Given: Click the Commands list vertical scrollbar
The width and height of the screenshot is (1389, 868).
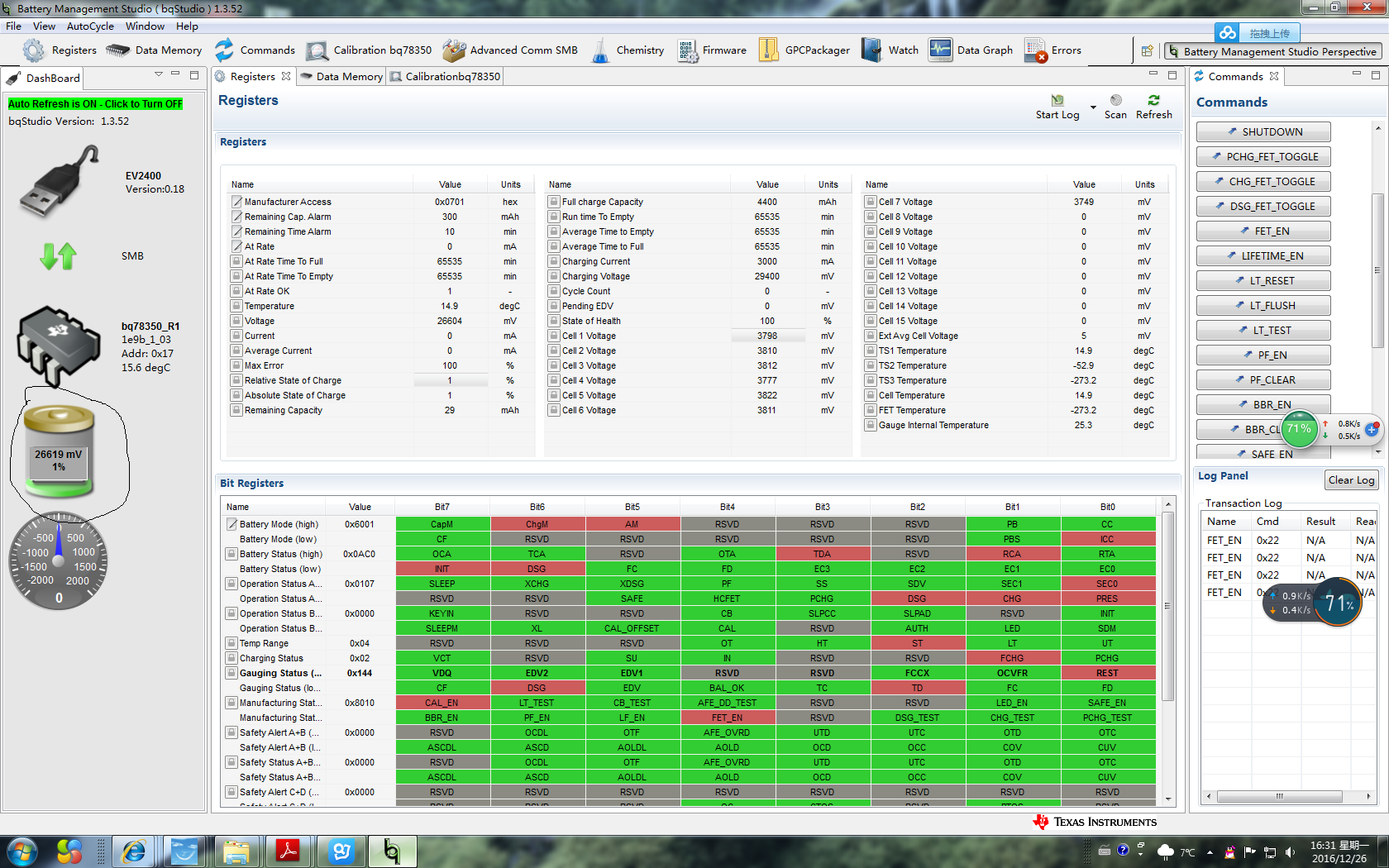Looking at the screenshot, I should pos(1377,270).
